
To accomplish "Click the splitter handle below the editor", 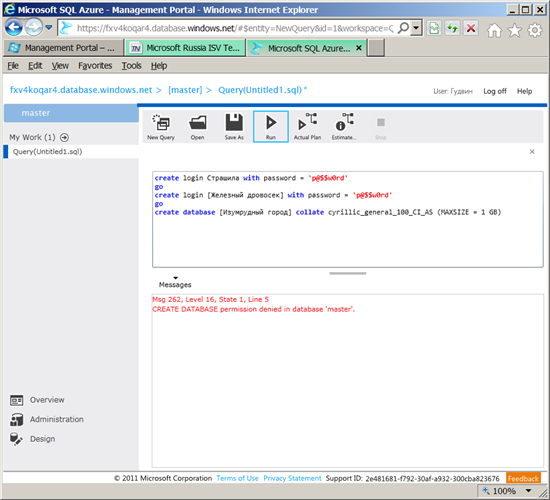I will pos(348,273).
